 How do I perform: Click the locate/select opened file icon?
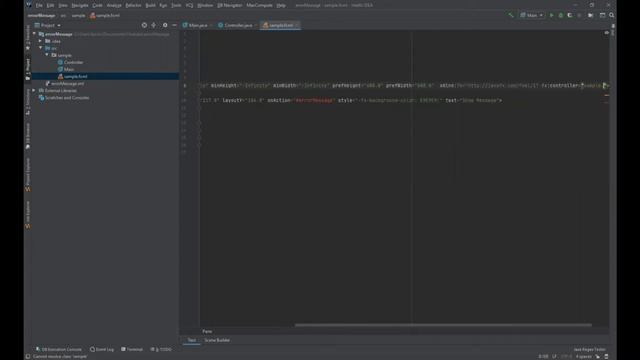pos(144,25)
